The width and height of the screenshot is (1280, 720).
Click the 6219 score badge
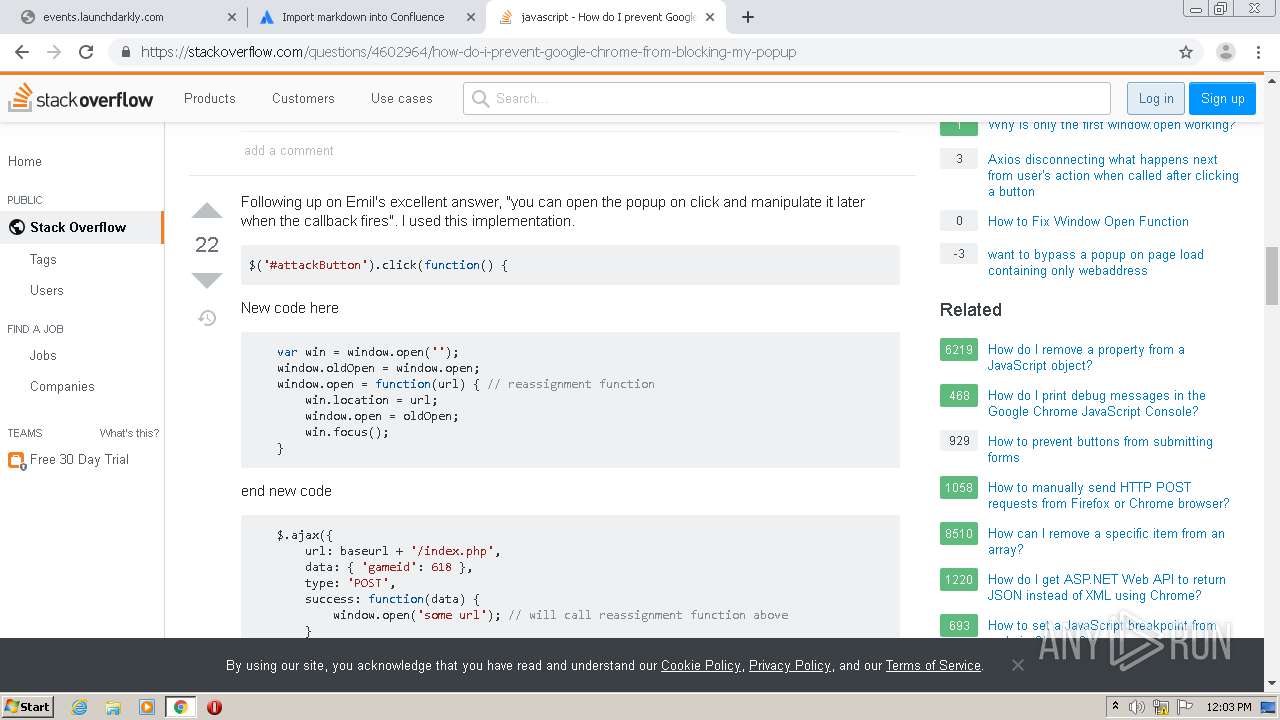(x=959, y=350)
